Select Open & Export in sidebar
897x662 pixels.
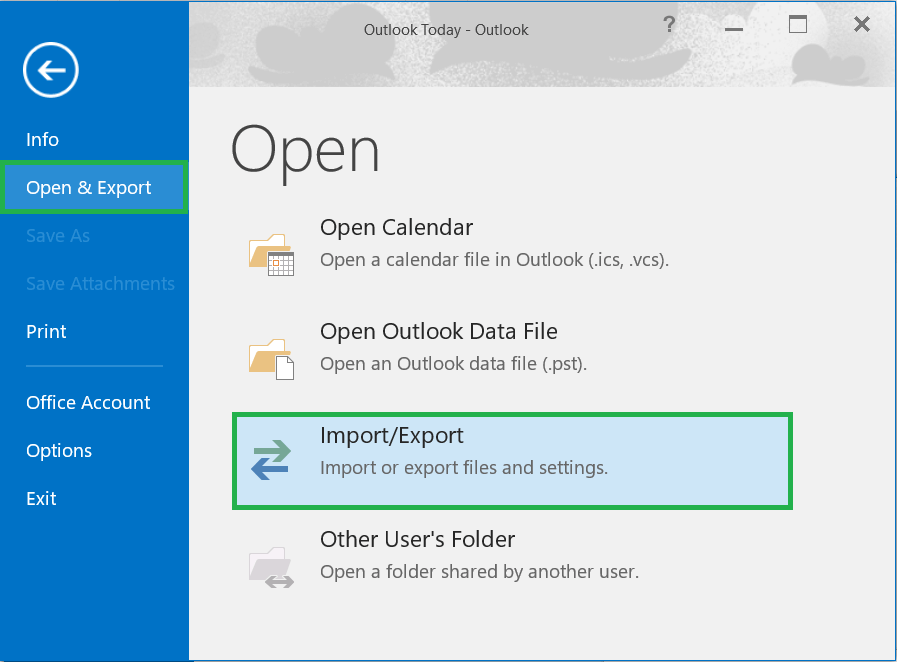click(x=94, y=188)
